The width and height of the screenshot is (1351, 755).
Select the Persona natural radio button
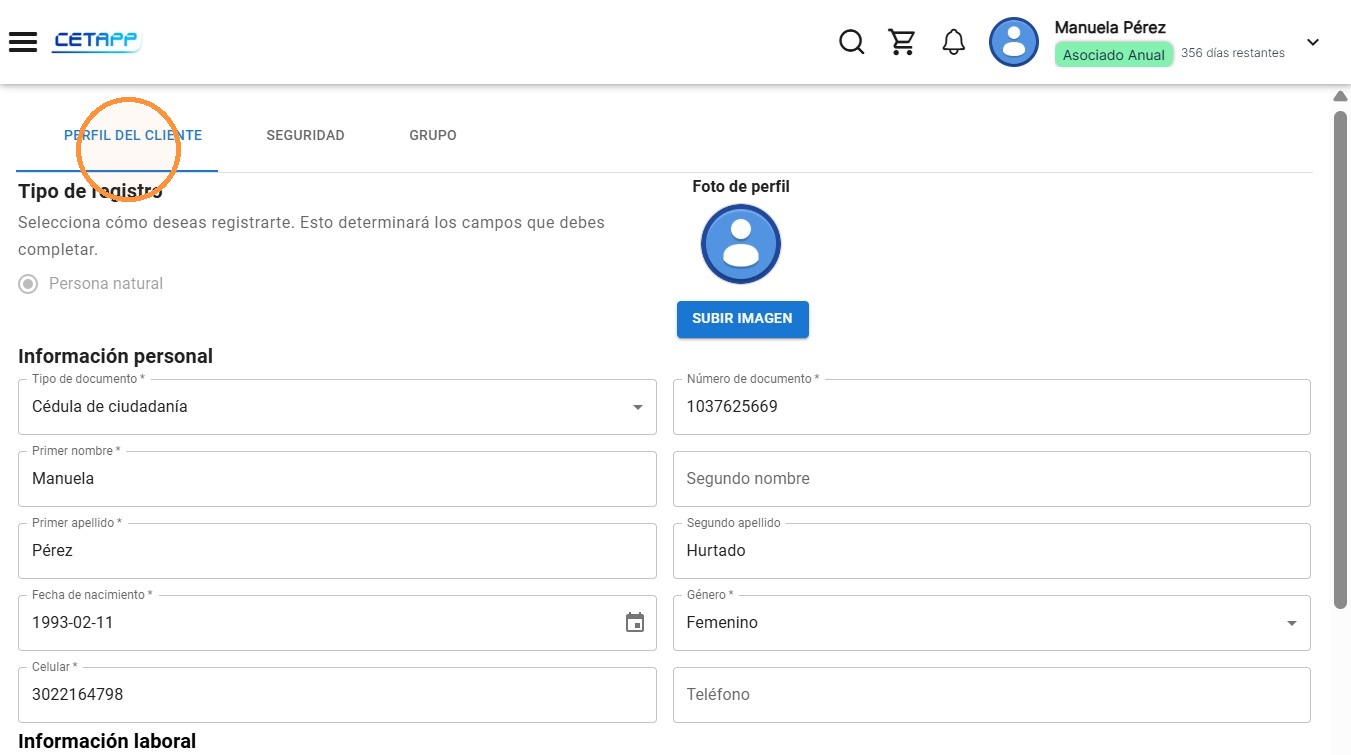point(29,284)
